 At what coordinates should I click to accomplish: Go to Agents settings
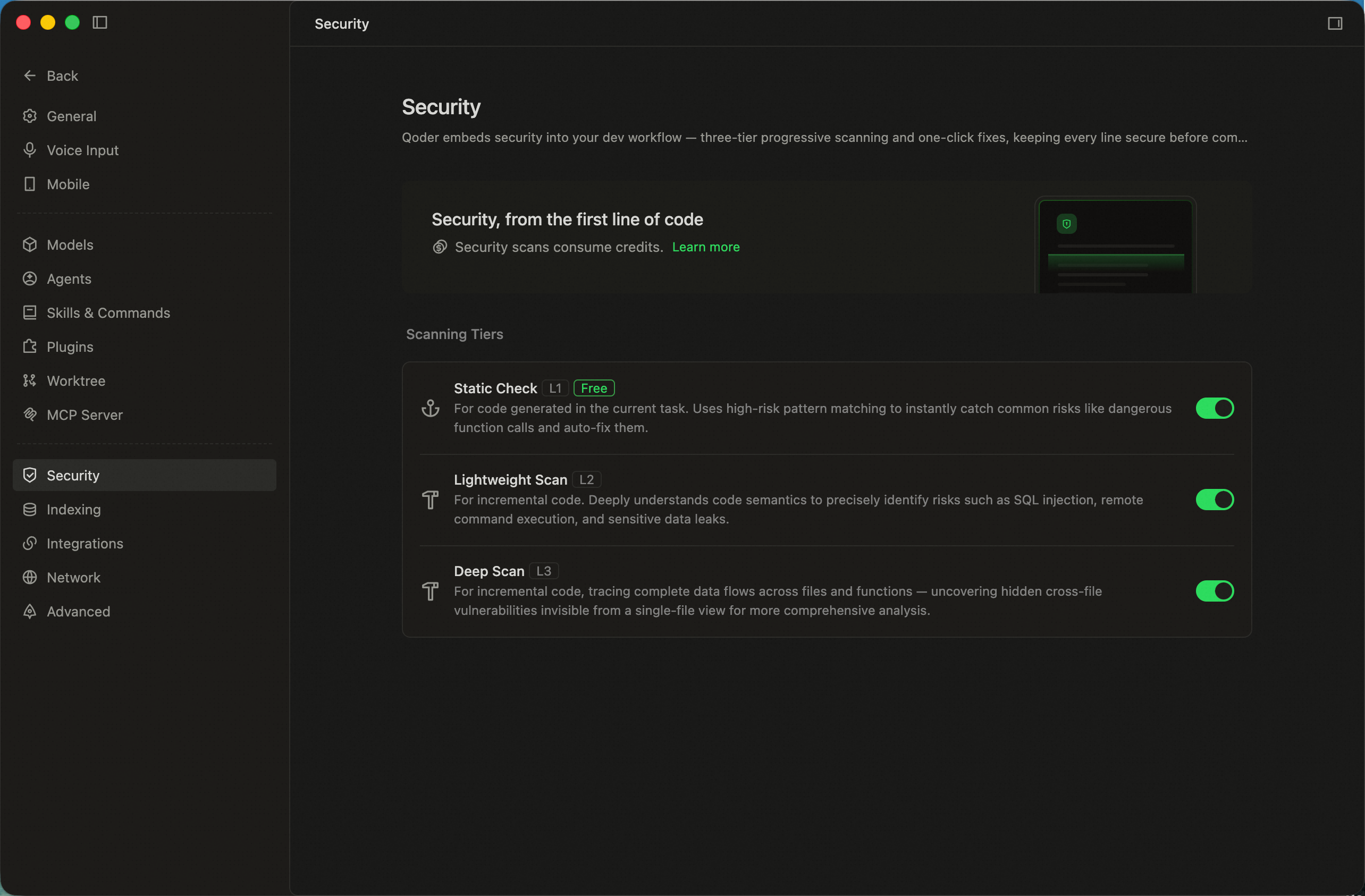pyautogui.click(x=145, y=278)
